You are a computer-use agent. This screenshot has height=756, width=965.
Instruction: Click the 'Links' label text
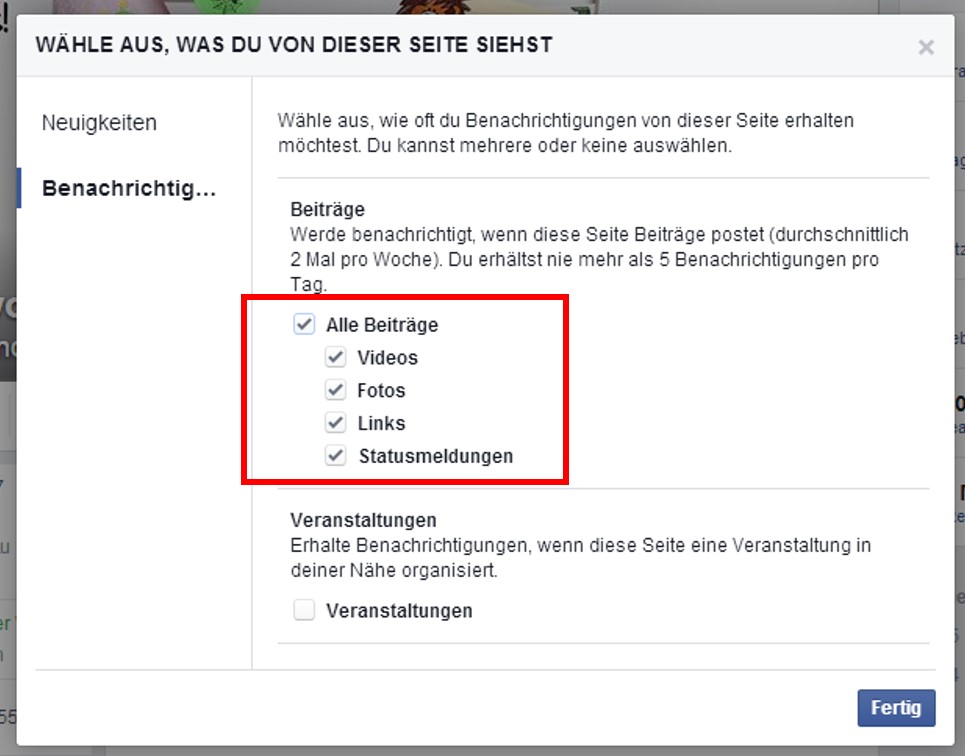coord(382,423)
